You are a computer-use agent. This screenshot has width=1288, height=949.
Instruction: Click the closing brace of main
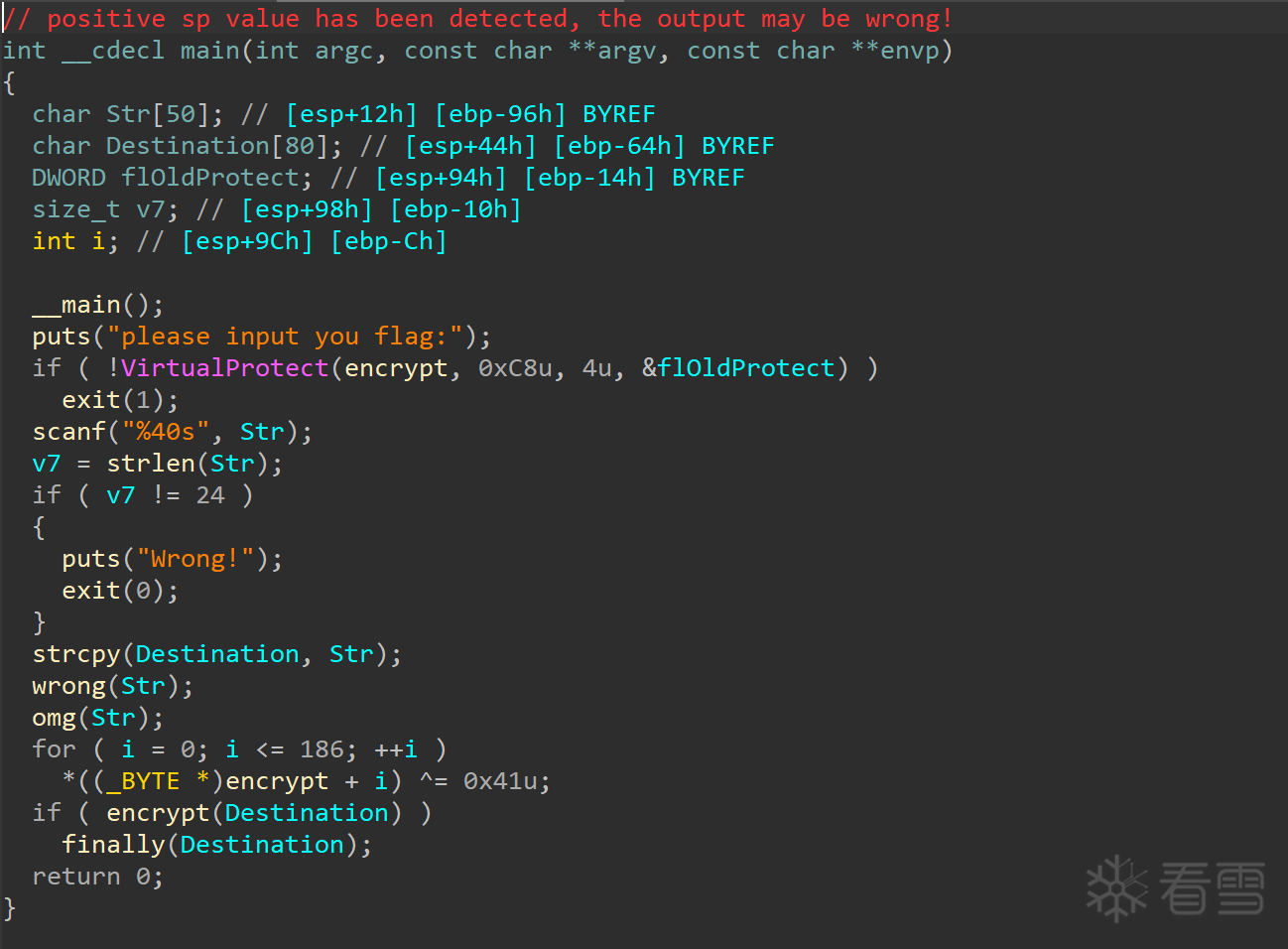pyautogui.click(x=10, y=908)
